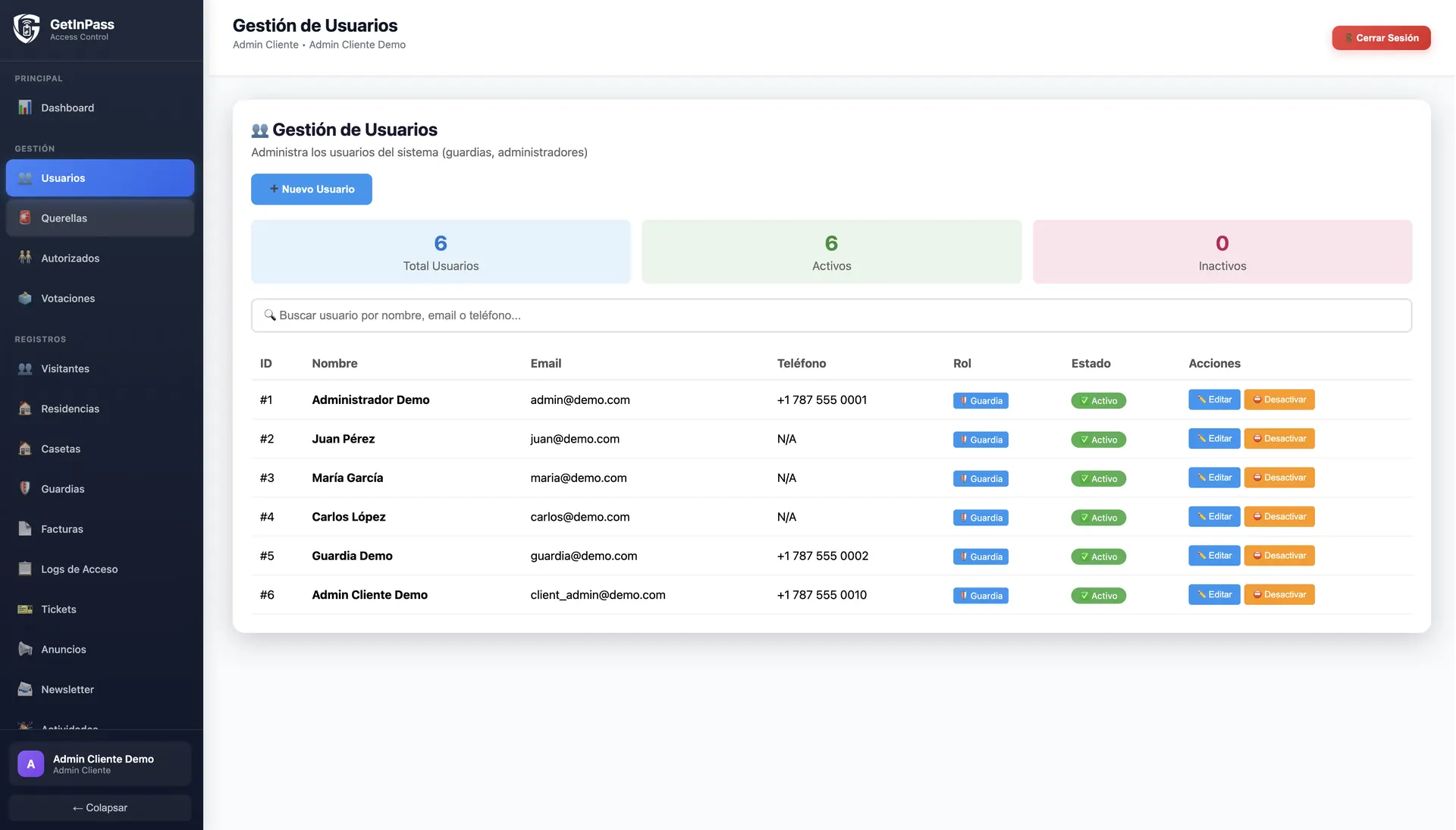Select the Residencias house icon

[25, 409]
